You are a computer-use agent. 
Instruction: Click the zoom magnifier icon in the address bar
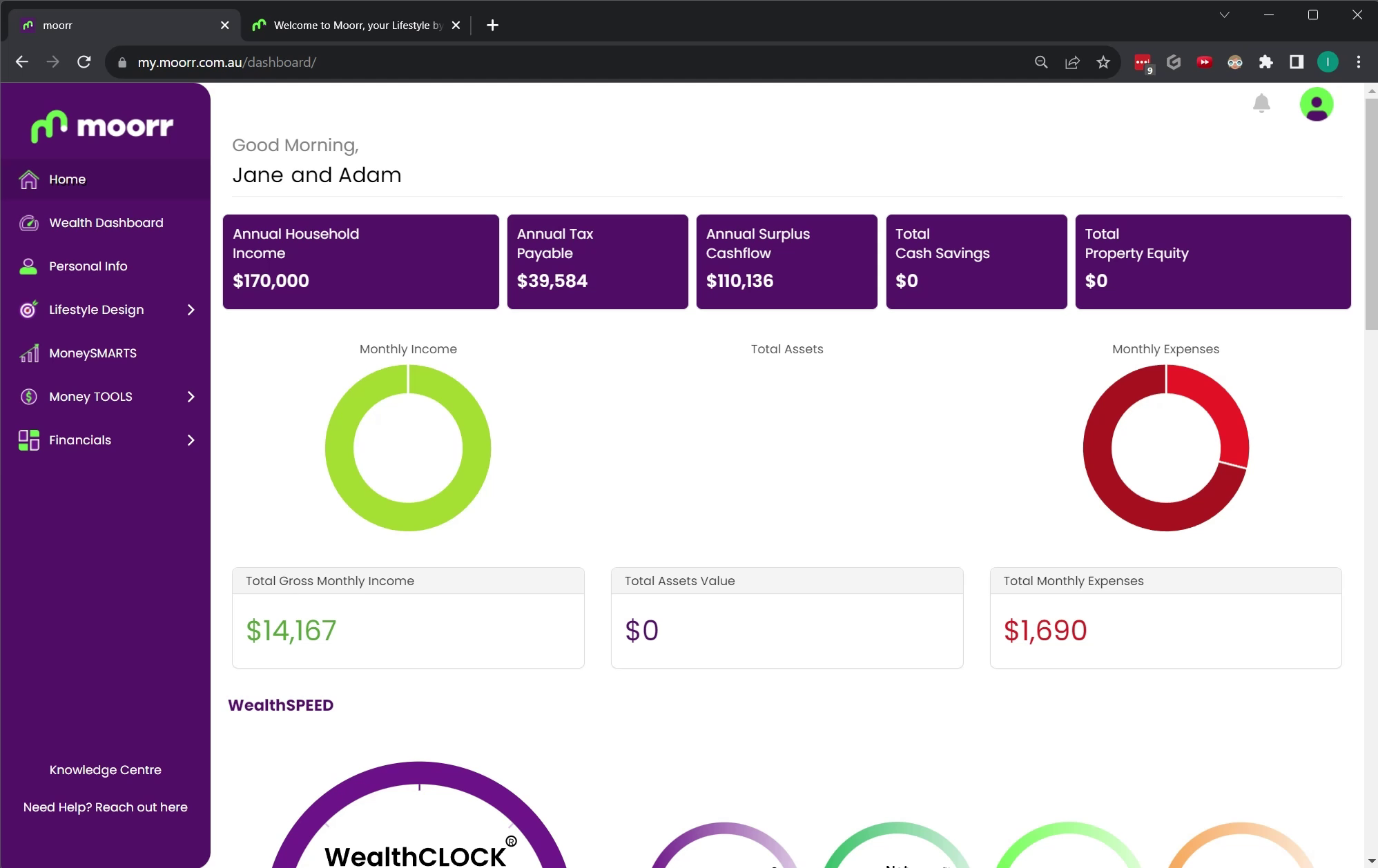(1041, 62)
